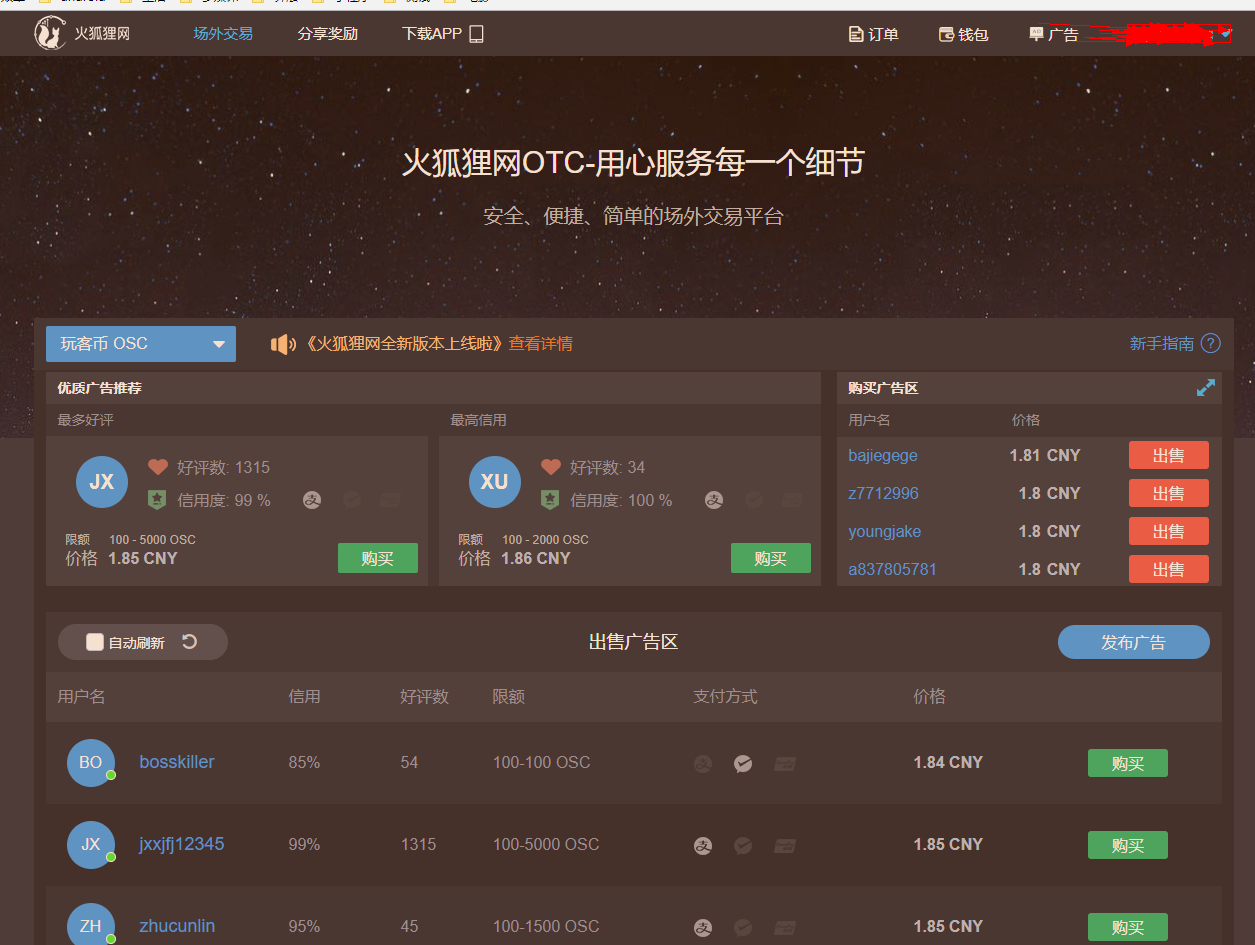
Task: Open user youngjake profile link
Action: pos(885,531)
